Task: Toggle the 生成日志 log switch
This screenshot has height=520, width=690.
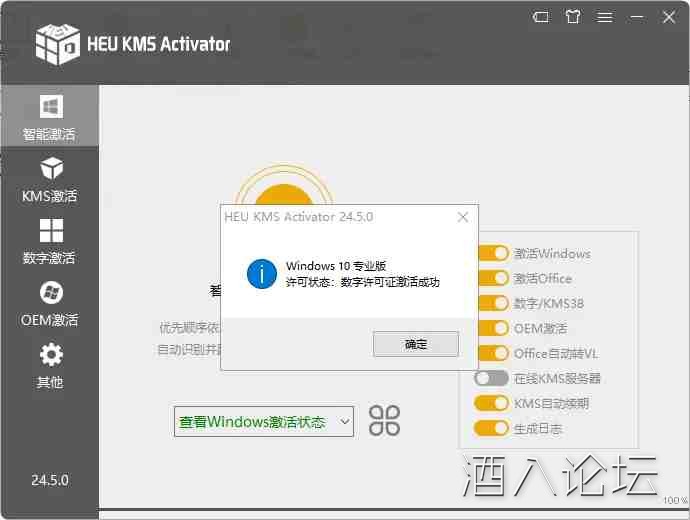Action: 492,429
